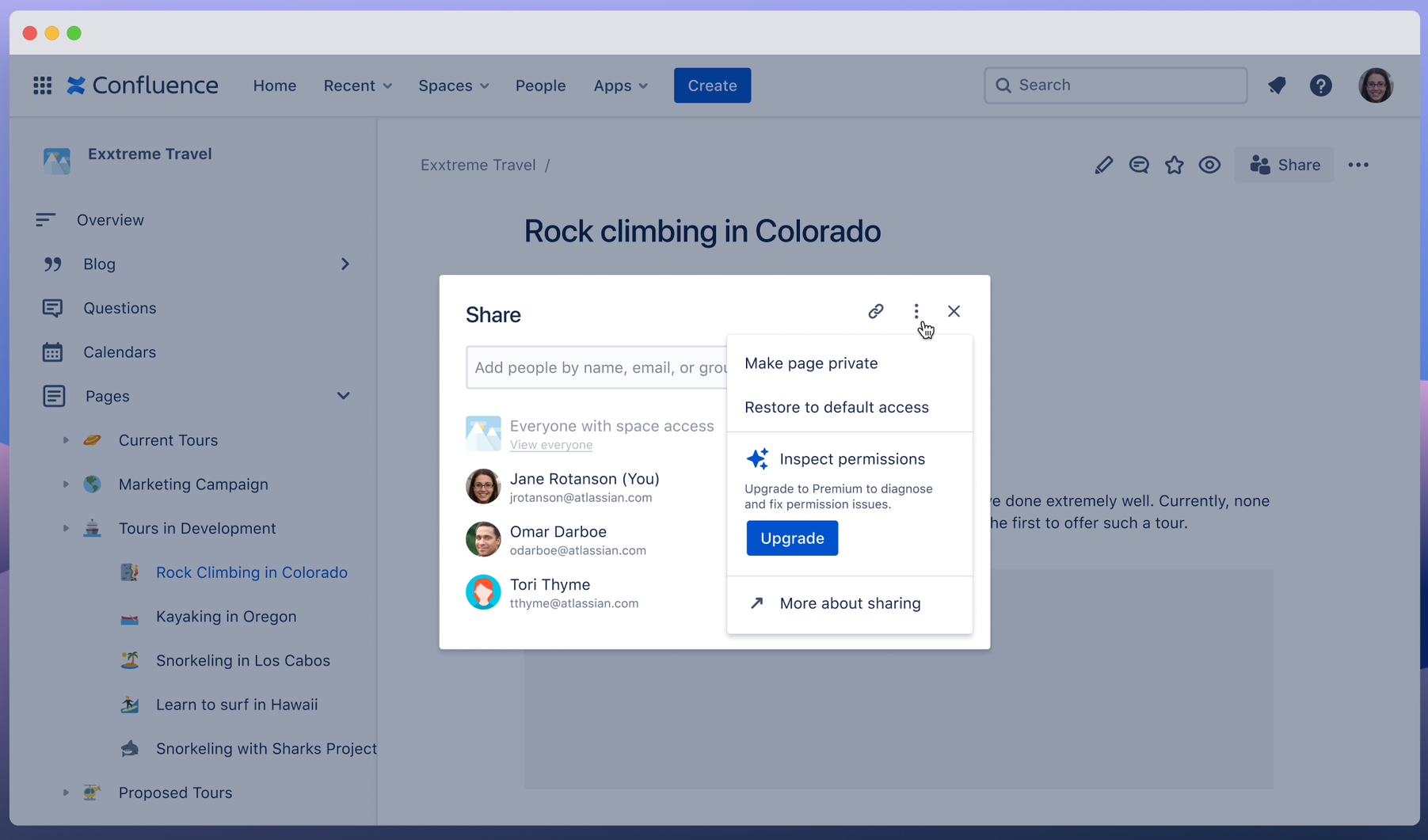Click tthyme@atlassian.com email text
The height and width of the screenshot is (840, 1428).
pos(573,603)
